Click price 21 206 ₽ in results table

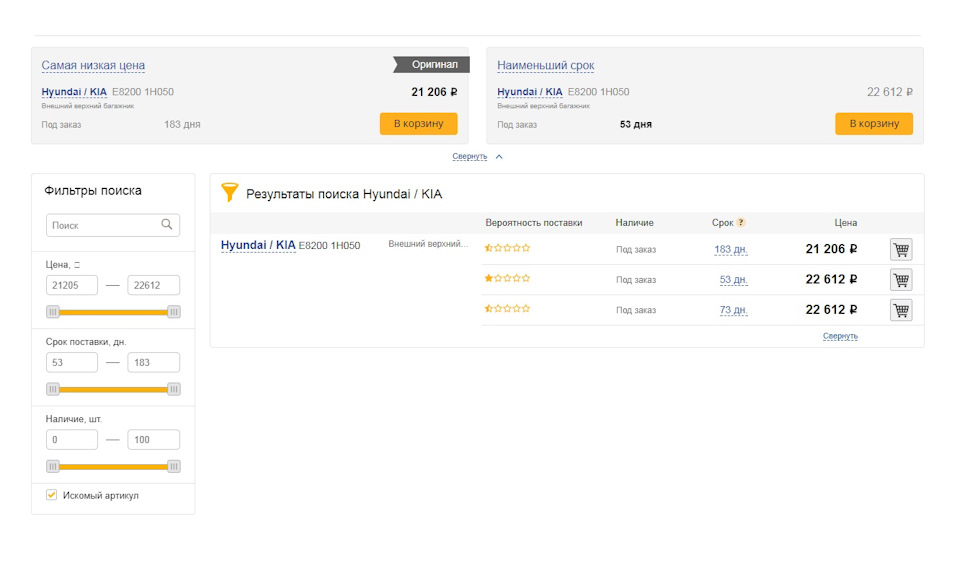831,249
